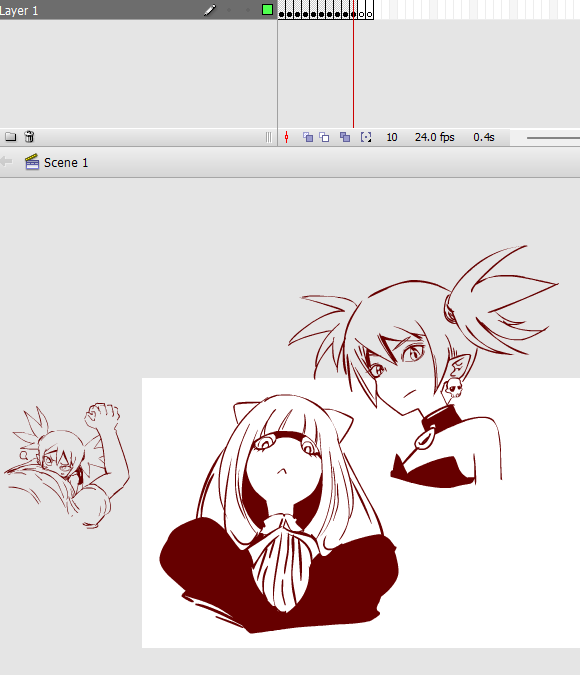
Task: Click the back arrow beside Scene 1
Action: (x=6, y=162)
